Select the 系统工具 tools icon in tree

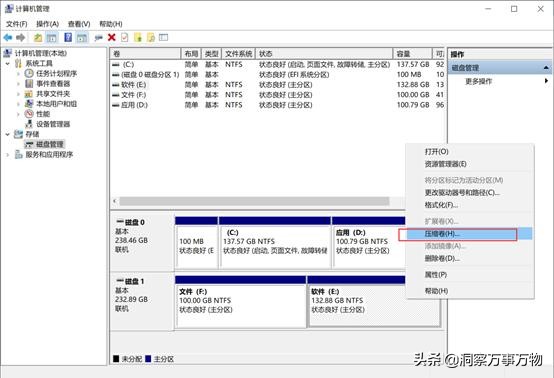click(18, 64)
